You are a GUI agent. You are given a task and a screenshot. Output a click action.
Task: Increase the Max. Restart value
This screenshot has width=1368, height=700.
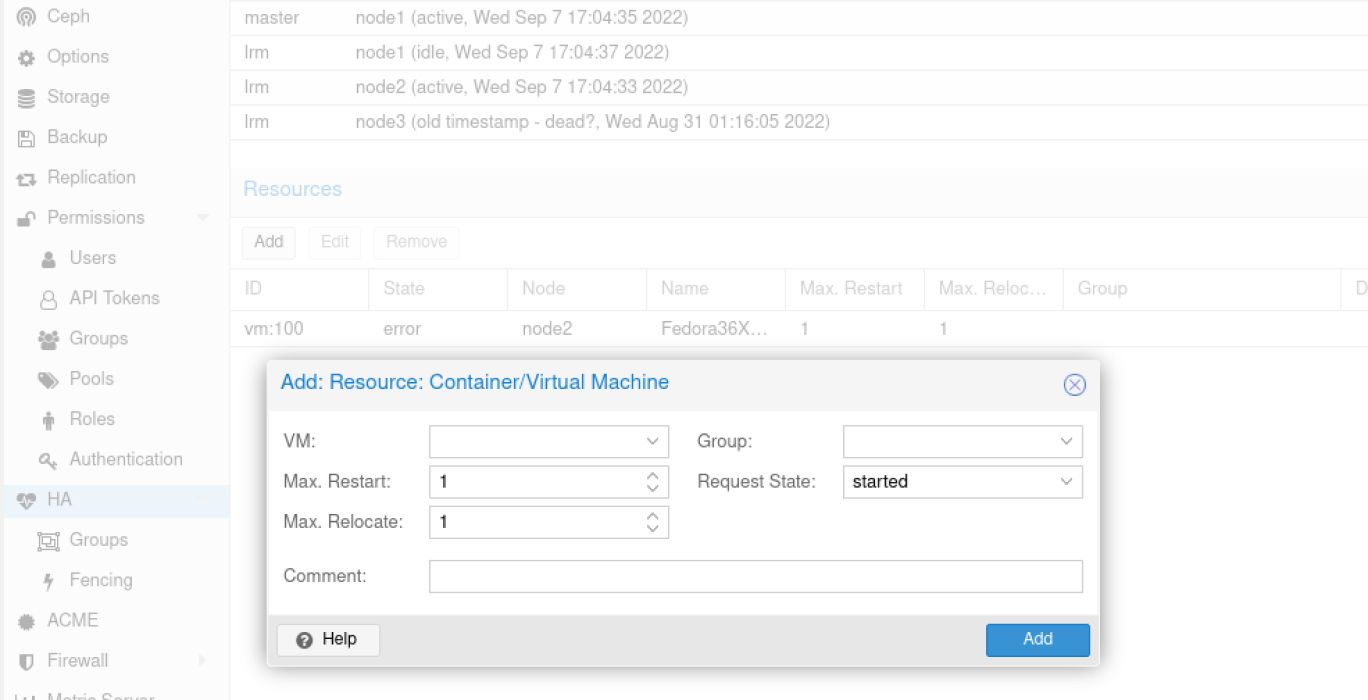pos(652,476)
